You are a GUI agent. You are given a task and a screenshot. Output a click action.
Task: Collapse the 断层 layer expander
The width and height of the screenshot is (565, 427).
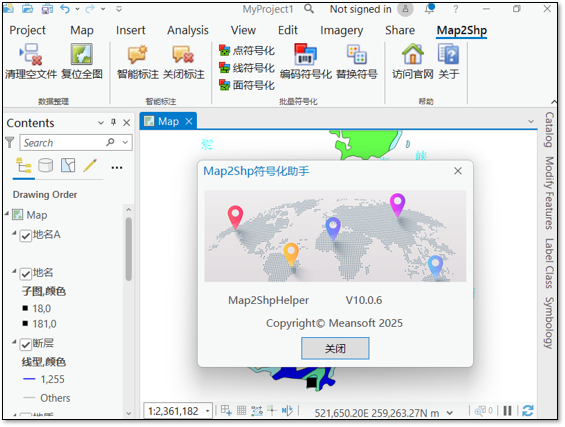(14, 342)
